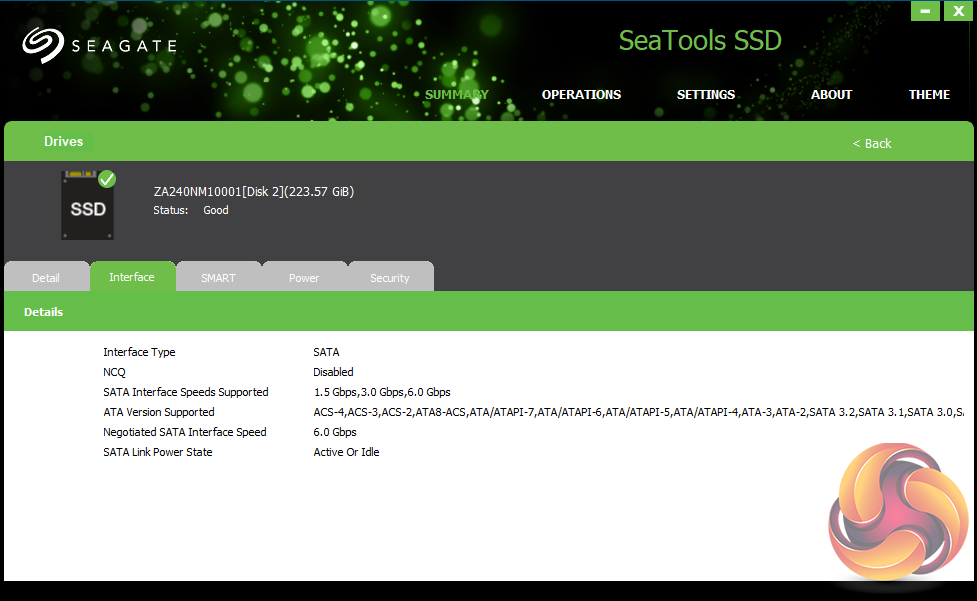Viewport: 977px width, 601px height.
Task: Close the SeaTools SSD application
Action: (957, 11)
